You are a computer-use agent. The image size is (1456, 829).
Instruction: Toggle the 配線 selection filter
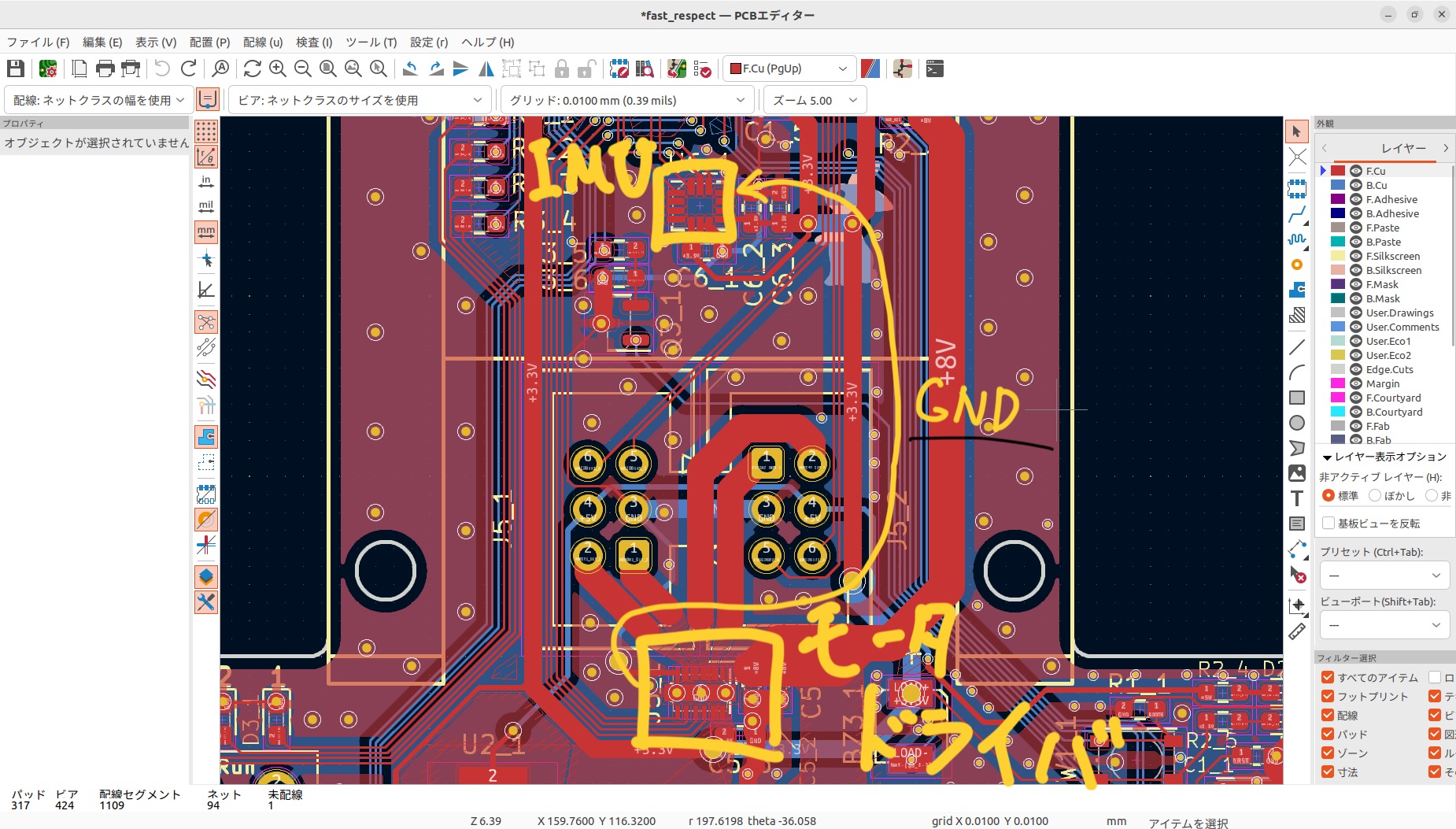pos(1328,715)
